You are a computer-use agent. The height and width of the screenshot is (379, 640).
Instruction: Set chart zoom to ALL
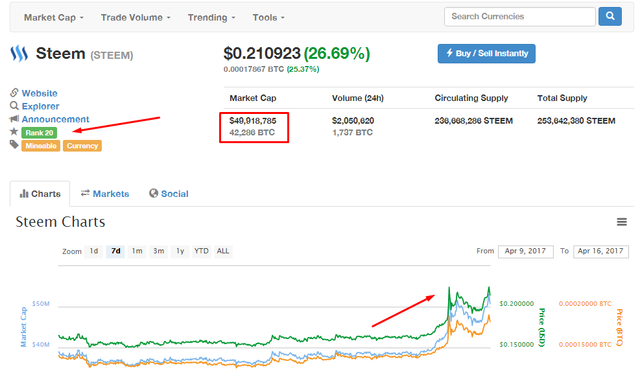coord(223,251)
